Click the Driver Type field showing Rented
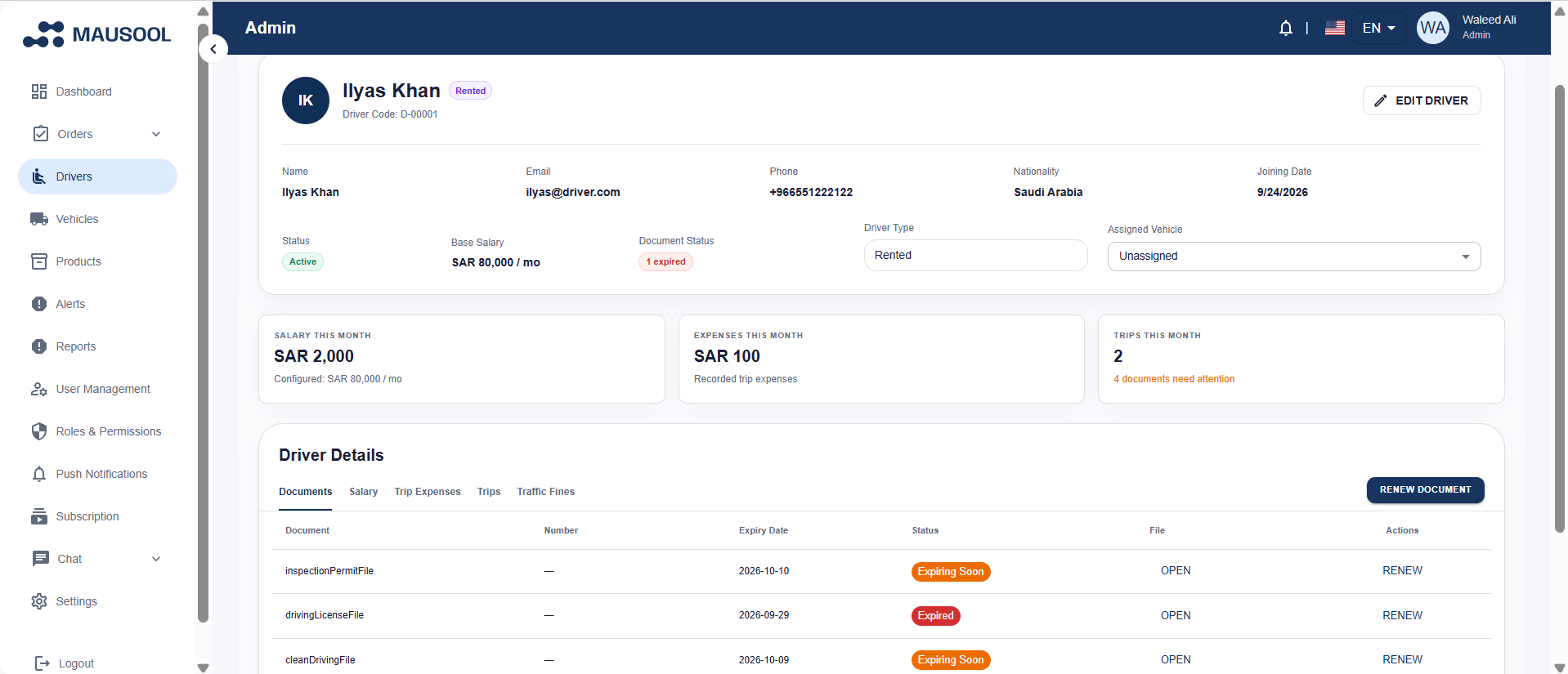This screenshot has width=1568, height=674. pos(975,255)
